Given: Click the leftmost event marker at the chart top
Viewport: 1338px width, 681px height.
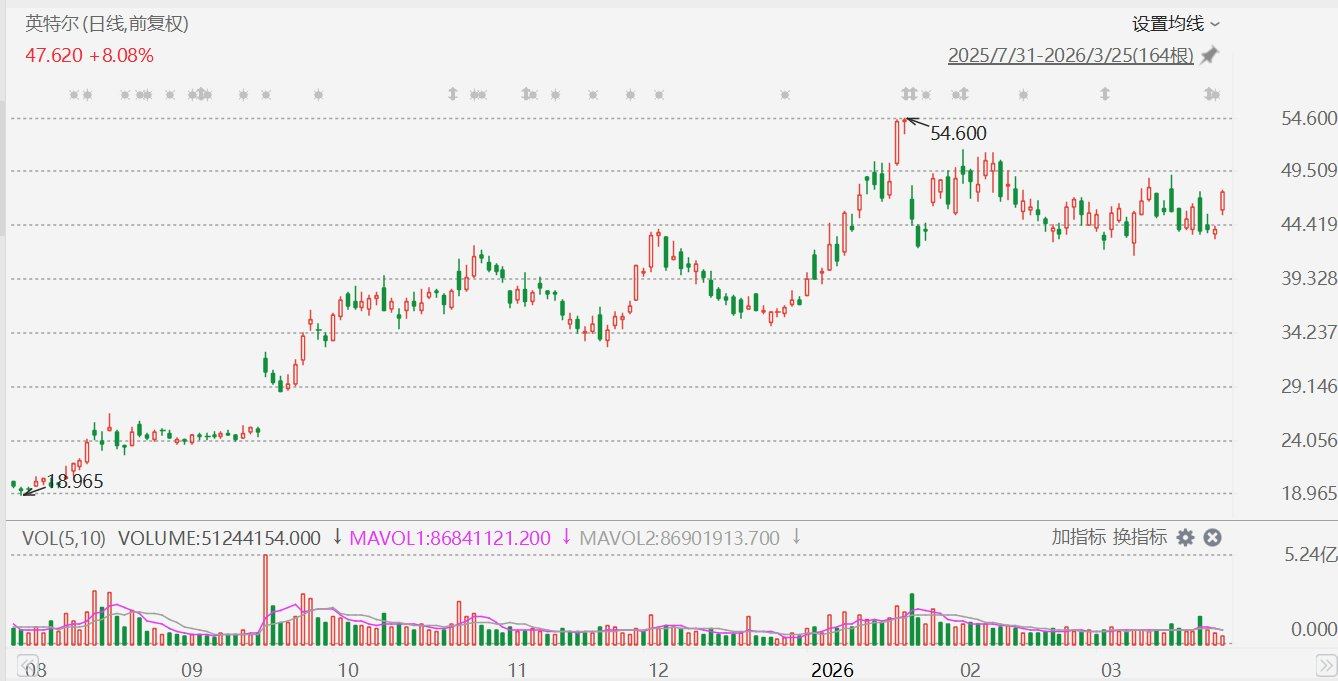Looking at the screenshot, I should click(74, 96).
